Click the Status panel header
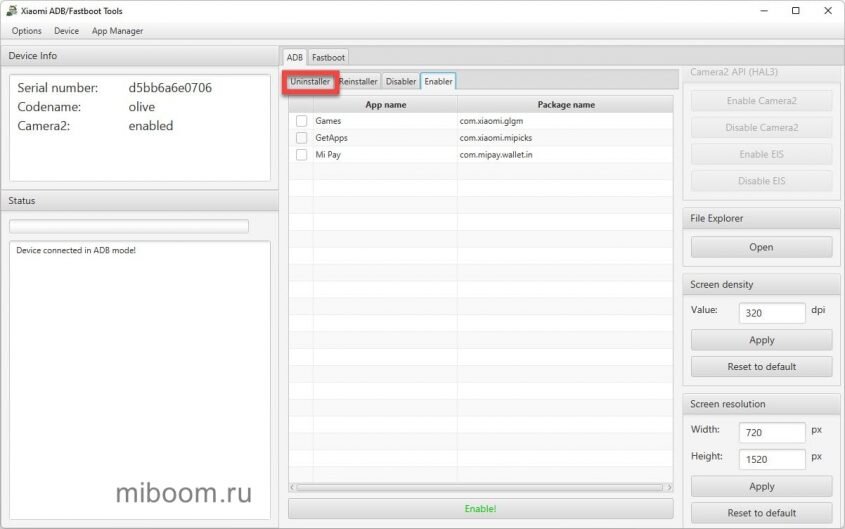The height and width of the screenshot is (529, 845). pos(140,200)
